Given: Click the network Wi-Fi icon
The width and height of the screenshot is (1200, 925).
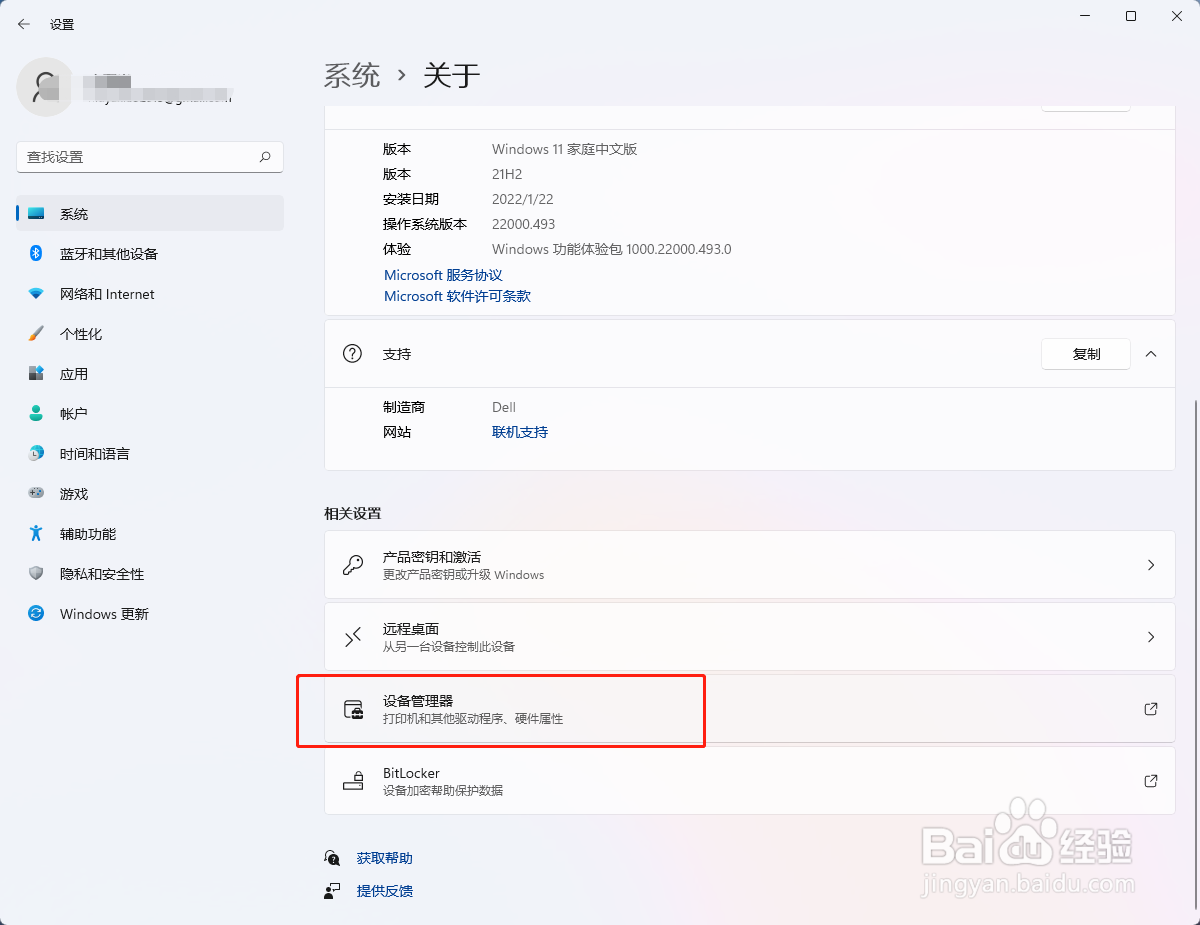Looking at the screenshot, I should (36, 294).
